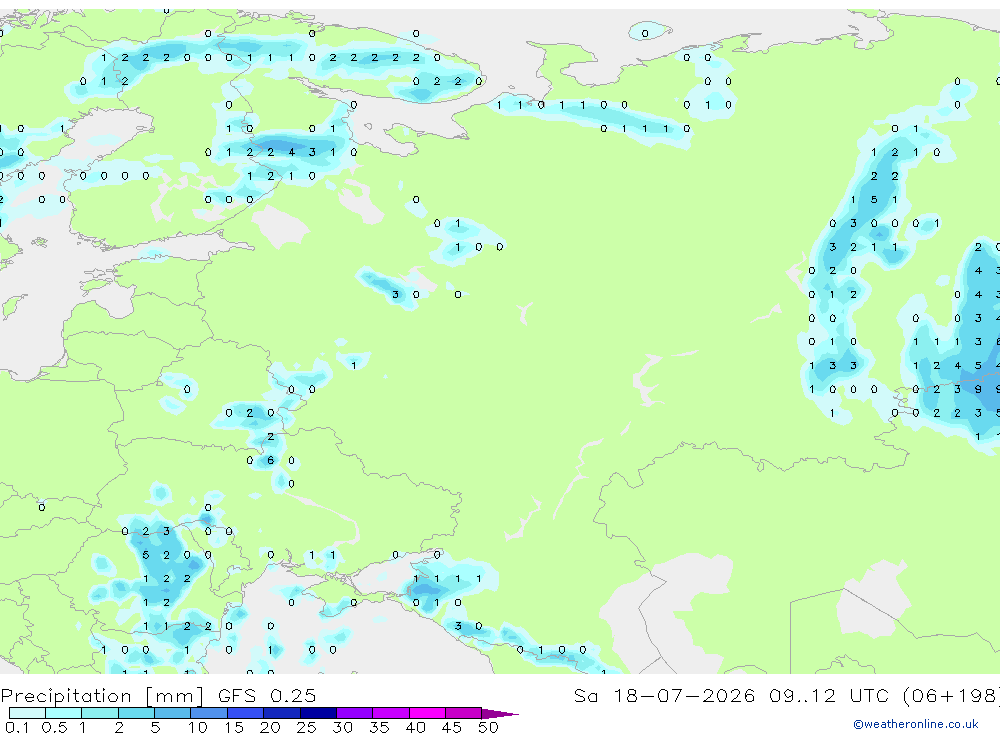
Task: Open the weatheronline.co.uk copyright link
Action: pyautogui.click(x=916, y=724)
